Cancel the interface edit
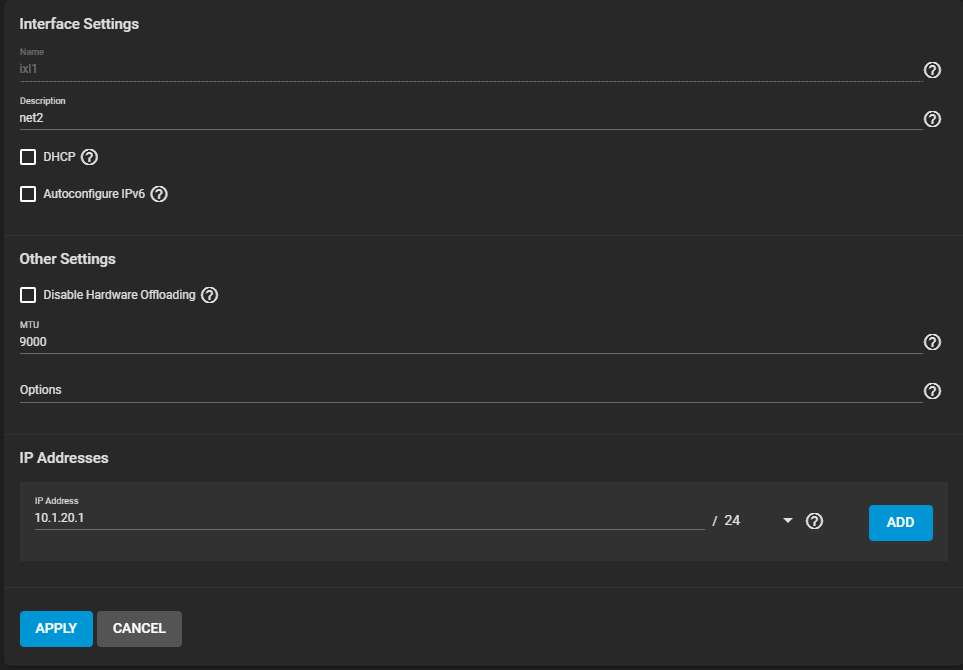The image size is (963, 670). pos(139,628)
